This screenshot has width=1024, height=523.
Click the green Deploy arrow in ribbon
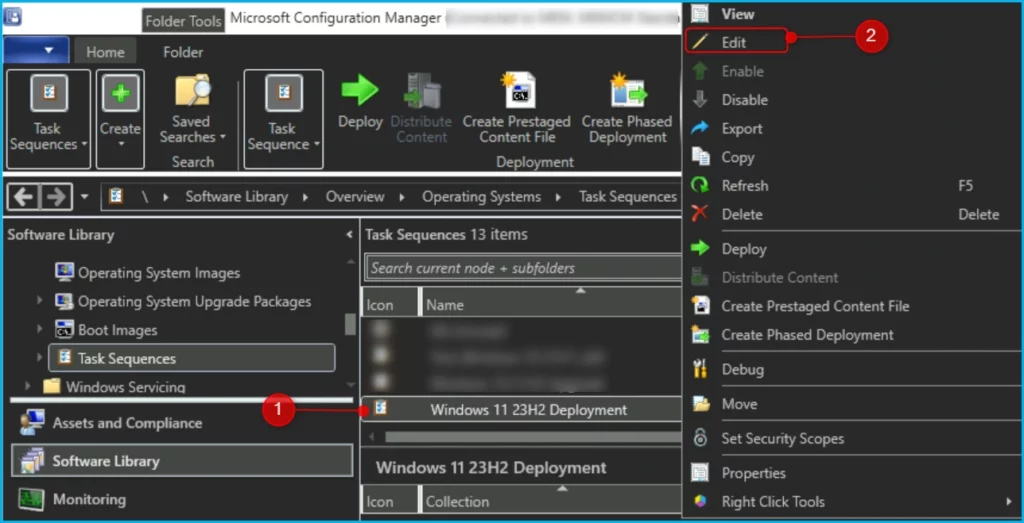(360, 90)
